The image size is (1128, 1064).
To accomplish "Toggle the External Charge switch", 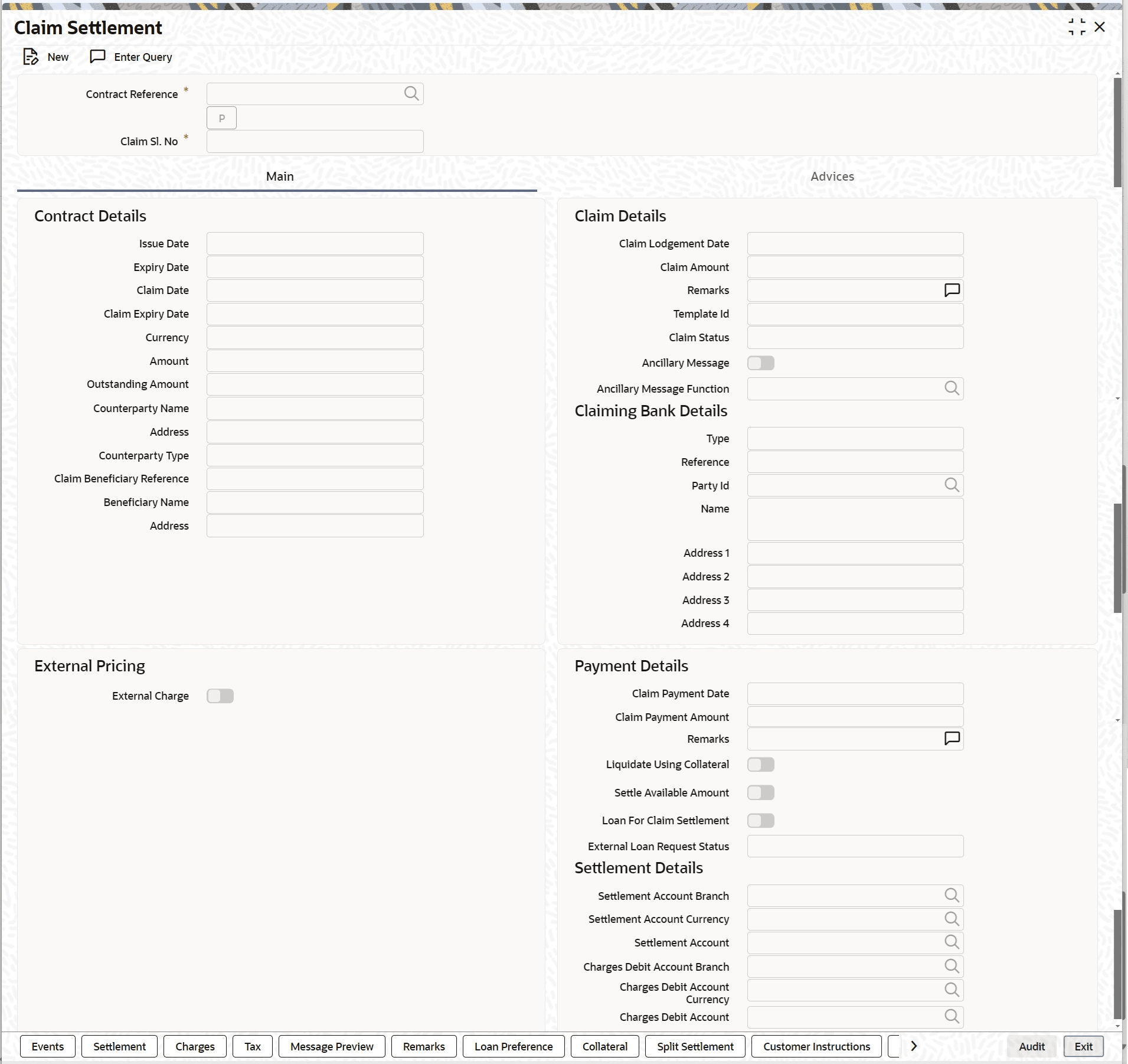I will [x=220, y=696].
